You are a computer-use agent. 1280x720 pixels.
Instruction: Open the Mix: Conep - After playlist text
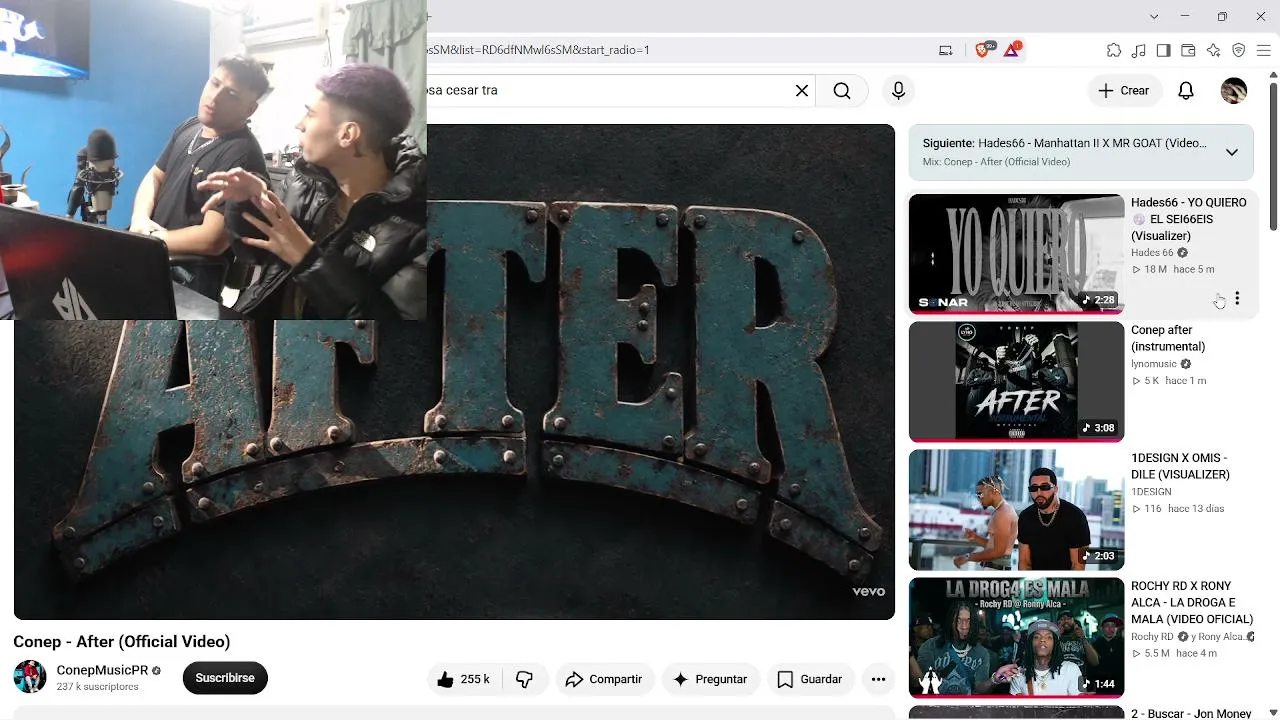tap(996, 162)
